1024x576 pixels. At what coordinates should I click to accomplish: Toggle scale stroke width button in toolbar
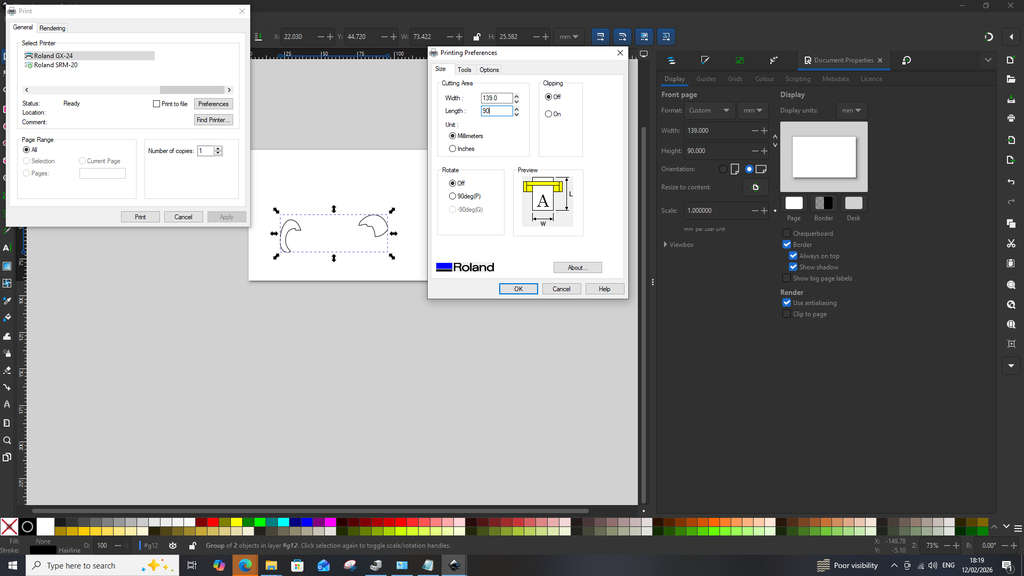click(600, 37)
